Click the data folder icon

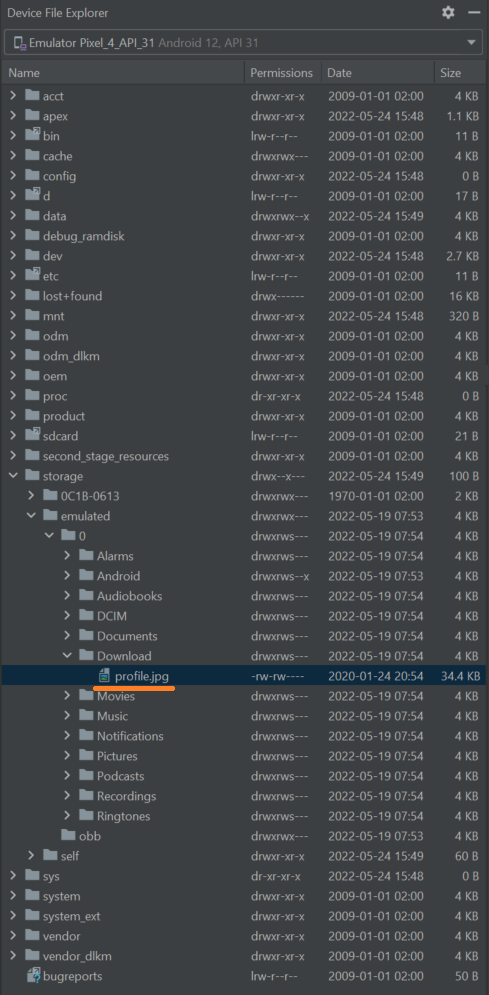[x=32, y=216]
